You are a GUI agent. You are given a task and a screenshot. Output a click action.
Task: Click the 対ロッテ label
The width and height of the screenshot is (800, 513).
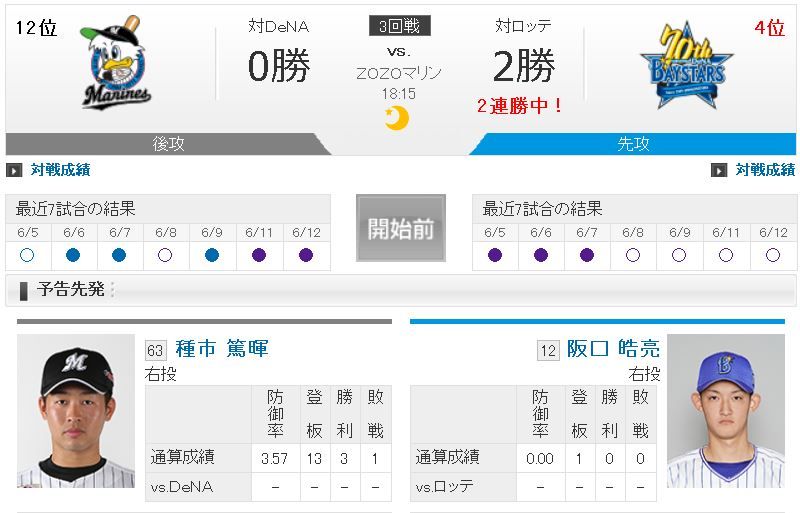pyautogui.click(x=523, y=26)
